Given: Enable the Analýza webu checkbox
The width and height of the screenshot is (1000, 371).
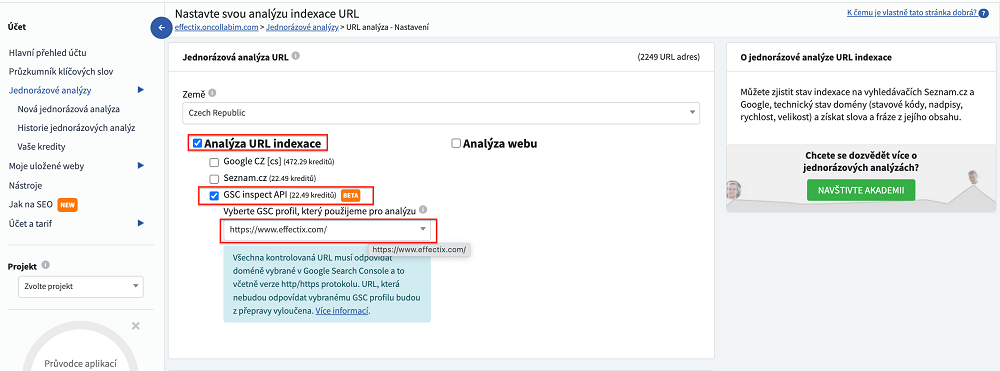Looking at the screenshot, I should pos(455,143).
